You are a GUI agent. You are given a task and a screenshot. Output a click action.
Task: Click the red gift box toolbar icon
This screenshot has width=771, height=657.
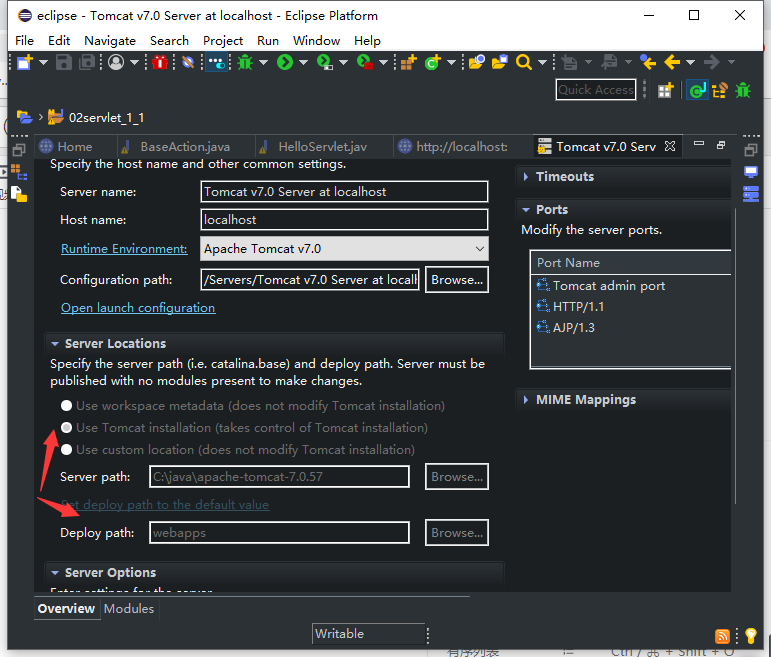tap(159, 62)
